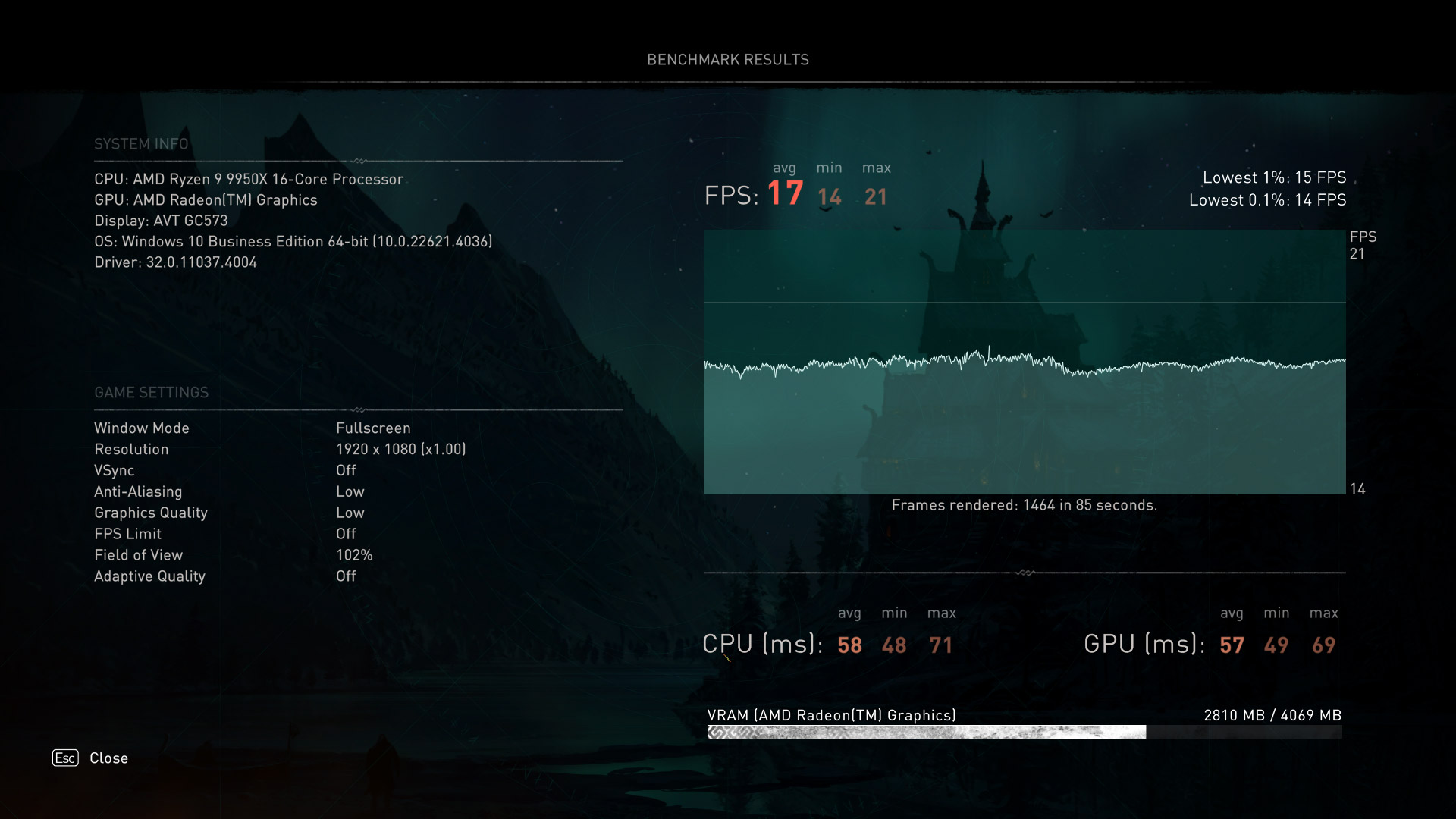Select the Field of View 102% value

pos(355,554)
